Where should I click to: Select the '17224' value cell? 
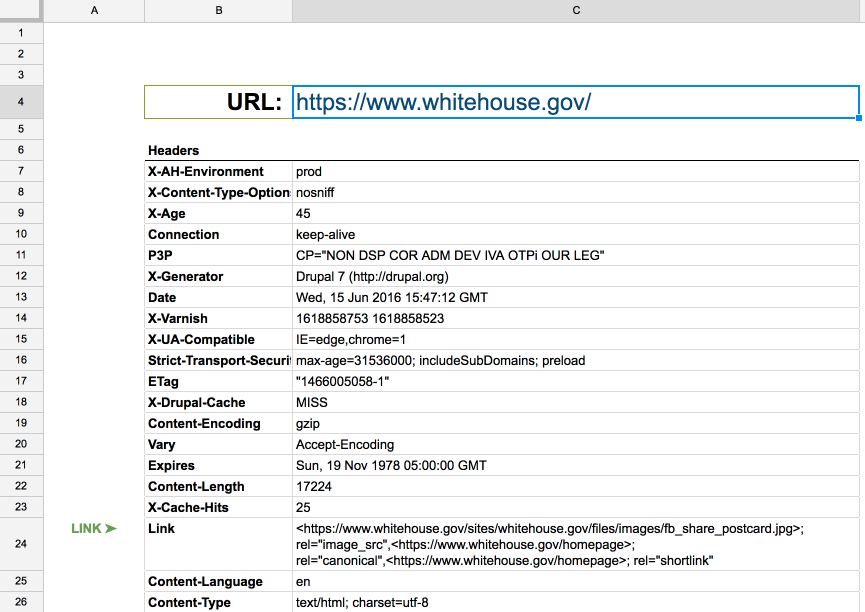575,486
